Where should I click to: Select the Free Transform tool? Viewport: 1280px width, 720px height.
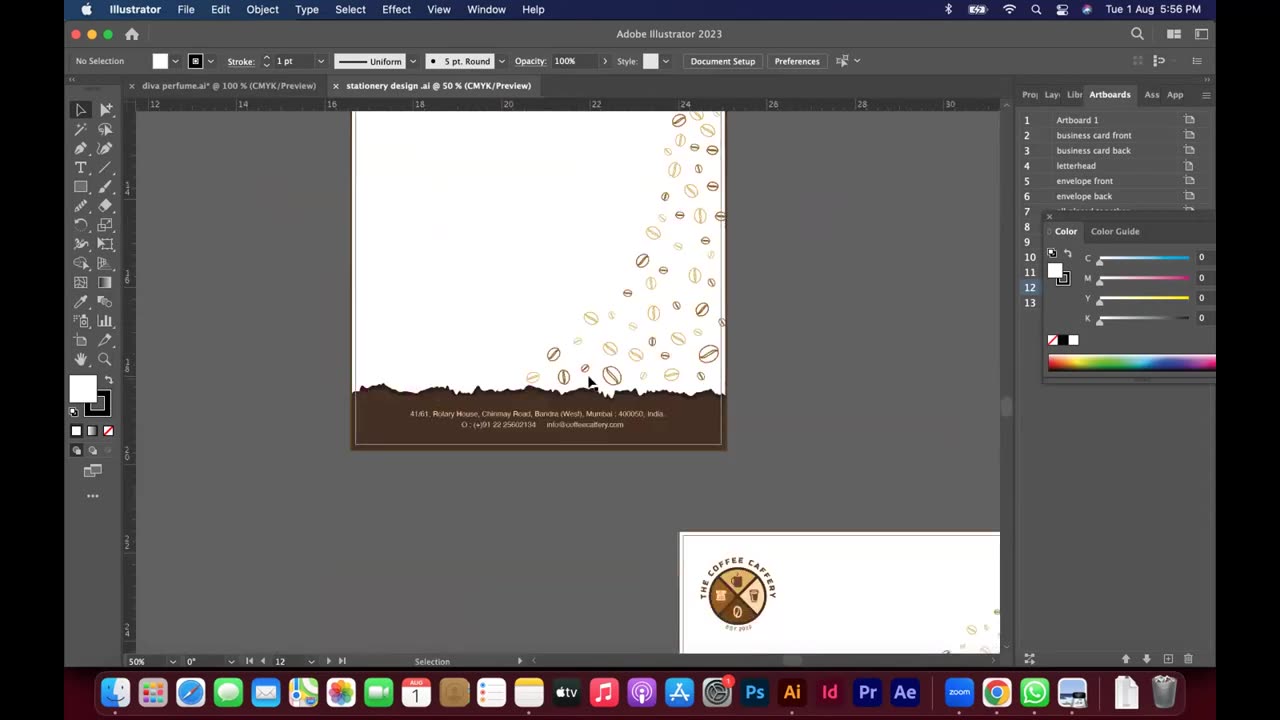(x=105, y=244)
